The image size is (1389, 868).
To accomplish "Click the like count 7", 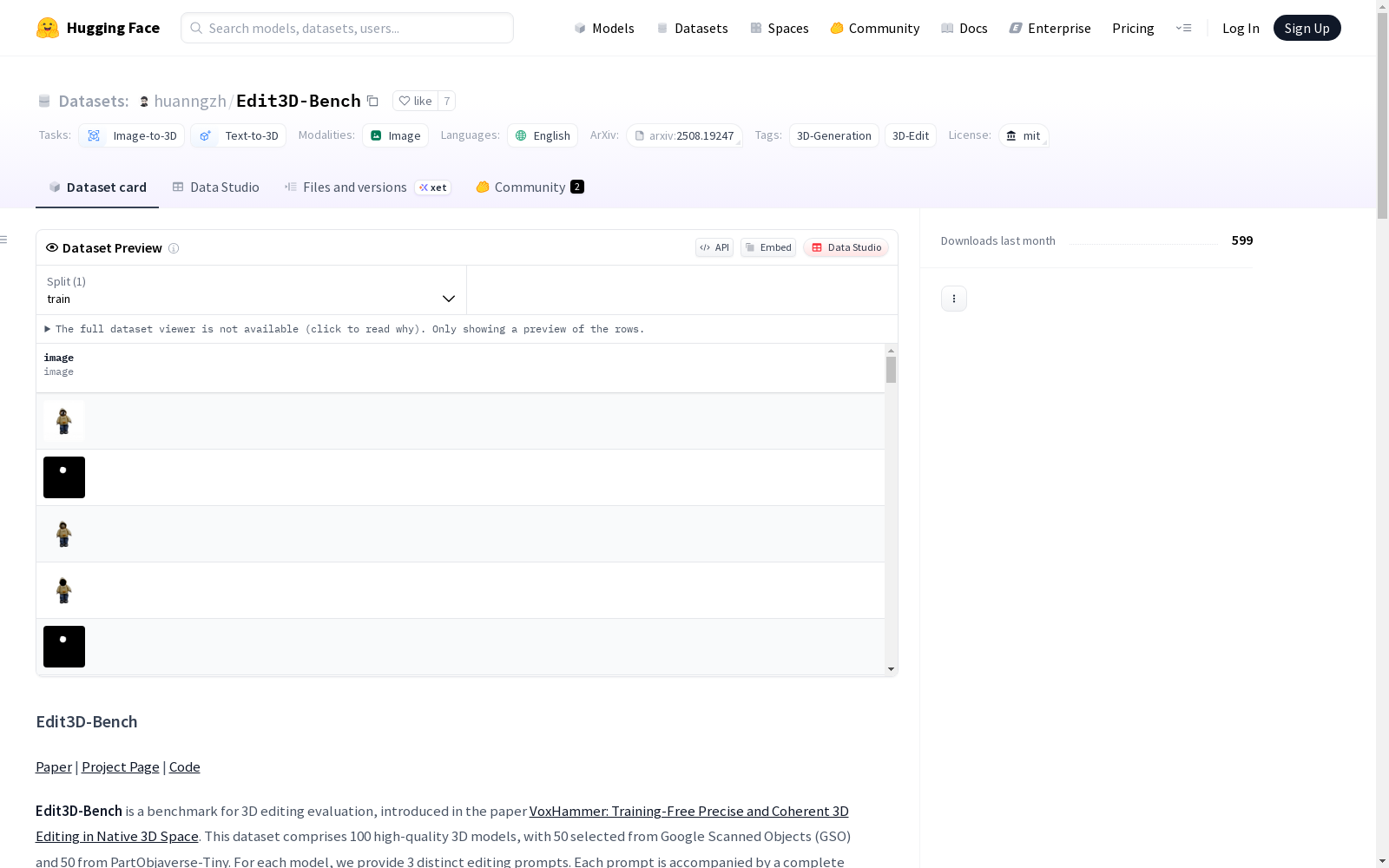I will click(x=447, y=101).
